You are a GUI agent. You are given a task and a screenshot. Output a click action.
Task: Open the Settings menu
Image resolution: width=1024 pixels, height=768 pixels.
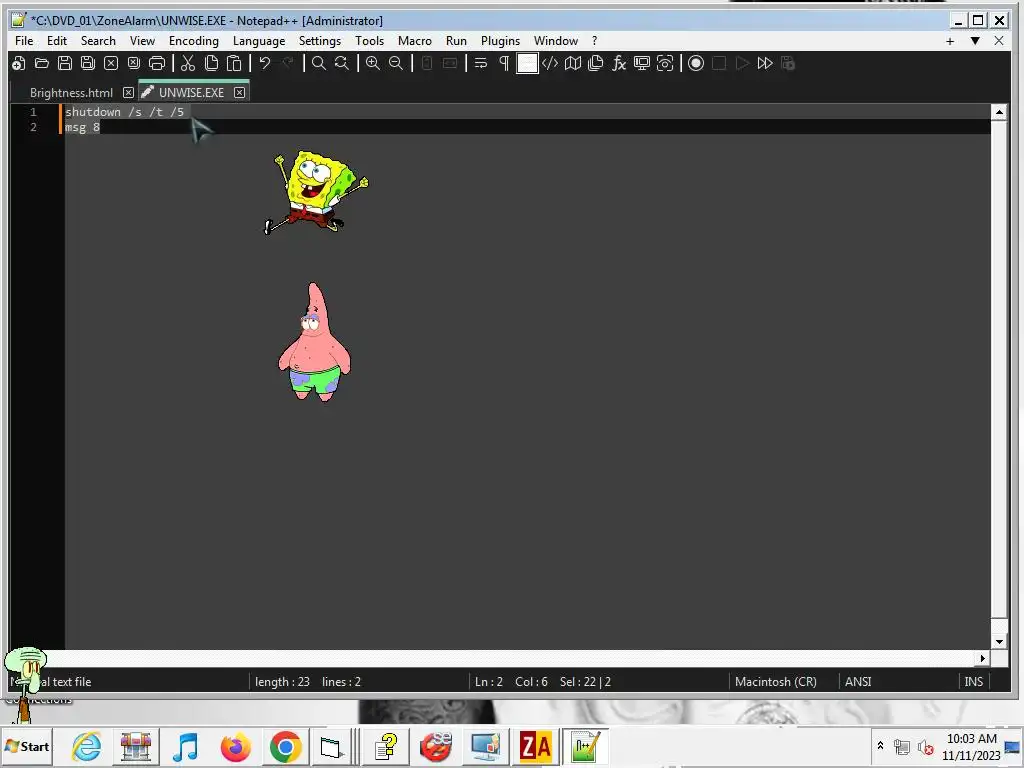click(320, 40)
